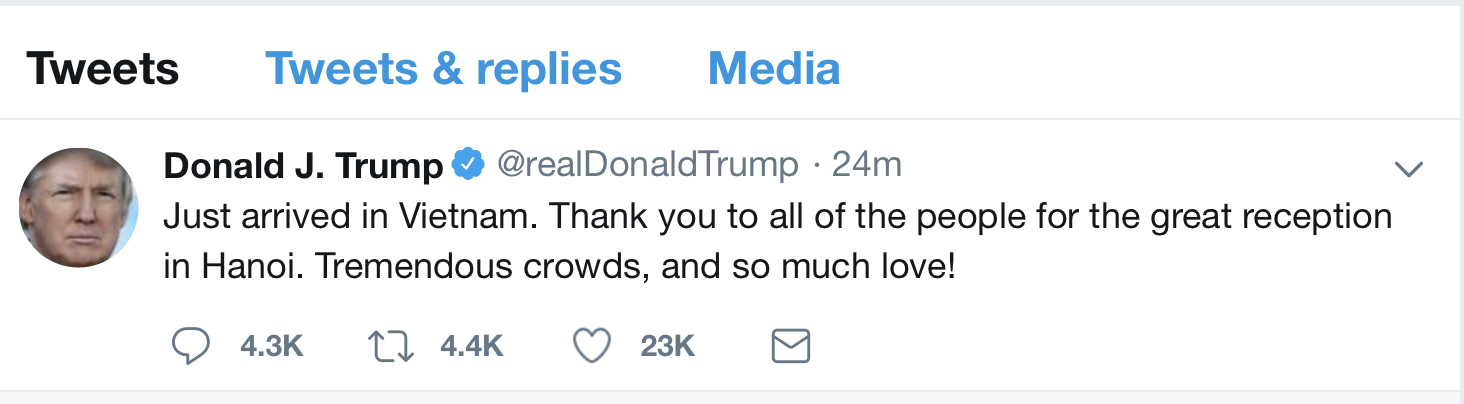
Task: Click the Donald J. Trump display name
Action: tap(303, 166)
